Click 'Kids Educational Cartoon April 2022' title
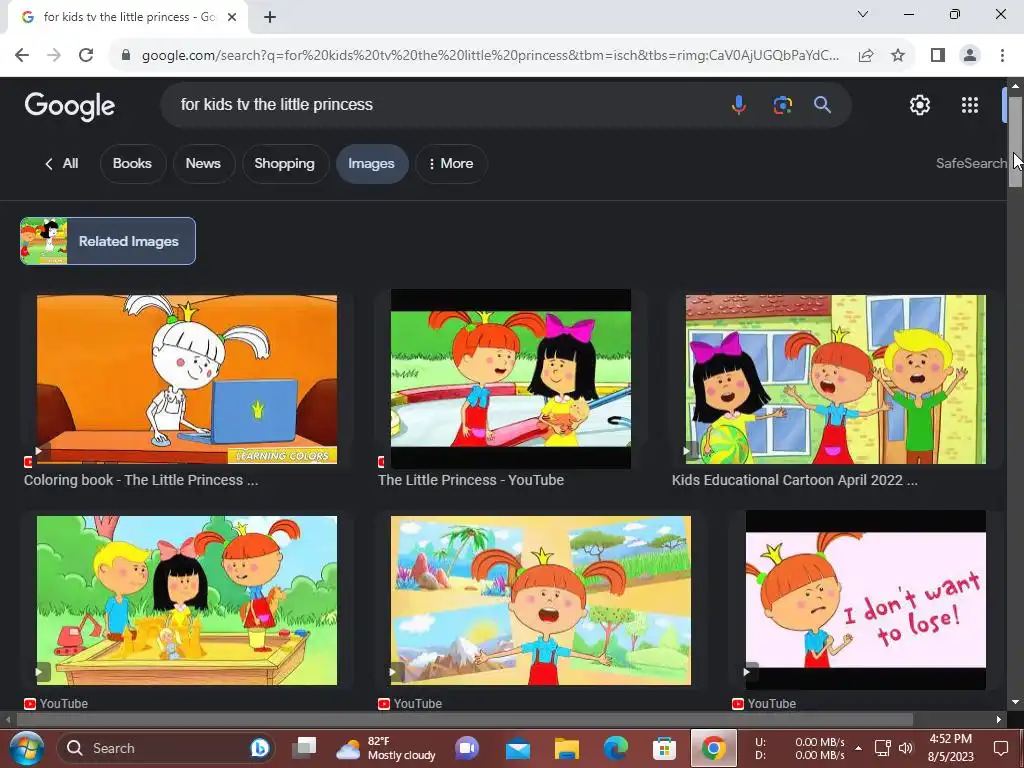The image size is (1024, 768). point(795,480)
